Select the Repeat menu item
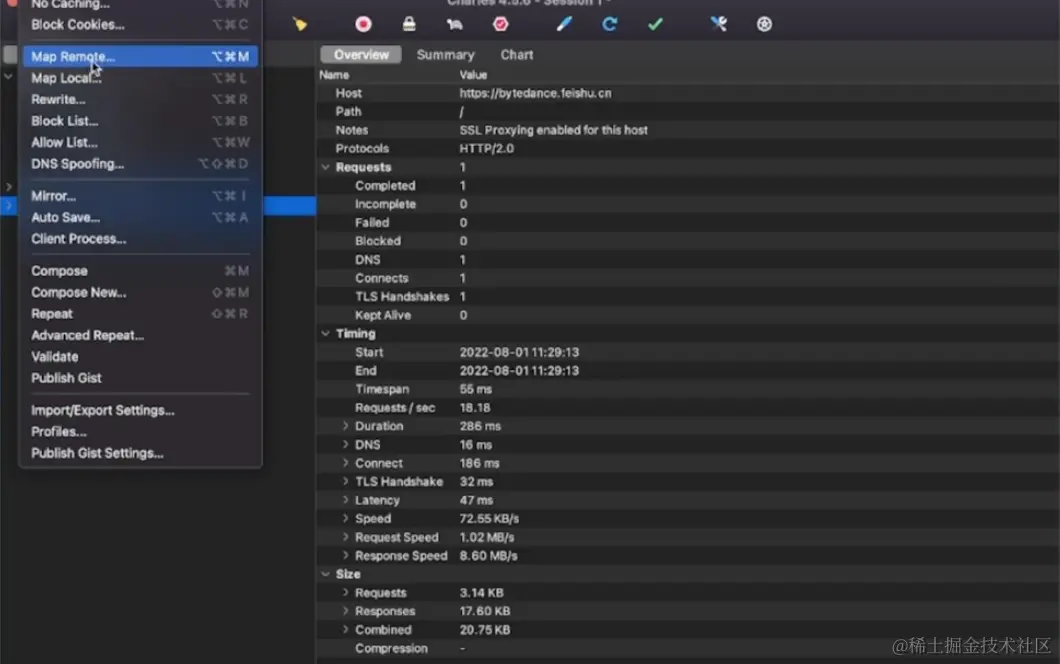This screenshot has height=664, width=1060. tap(140, 314)
